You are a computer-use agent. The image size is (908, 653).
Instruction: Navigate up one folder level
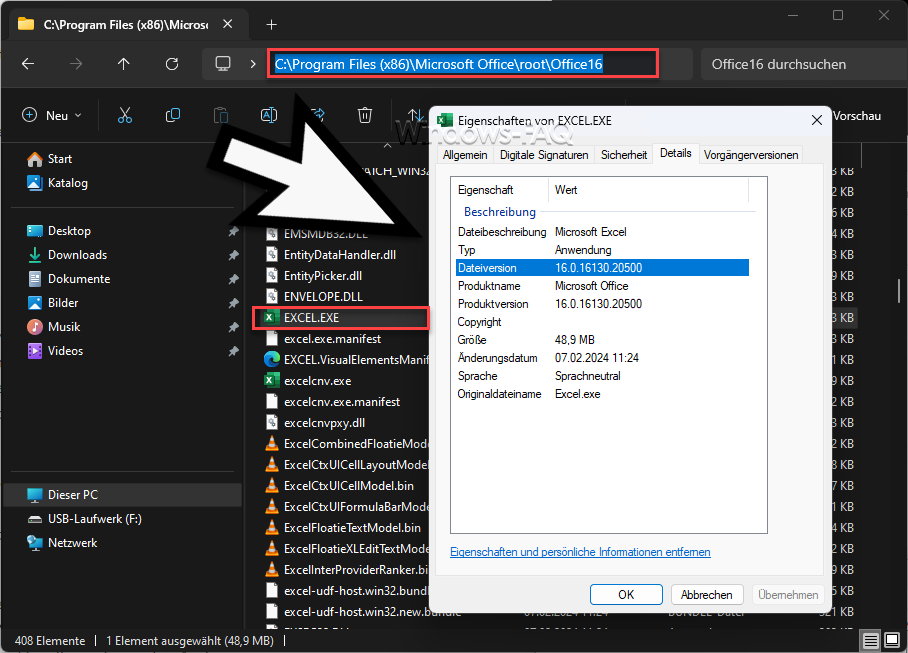(123, 64)
